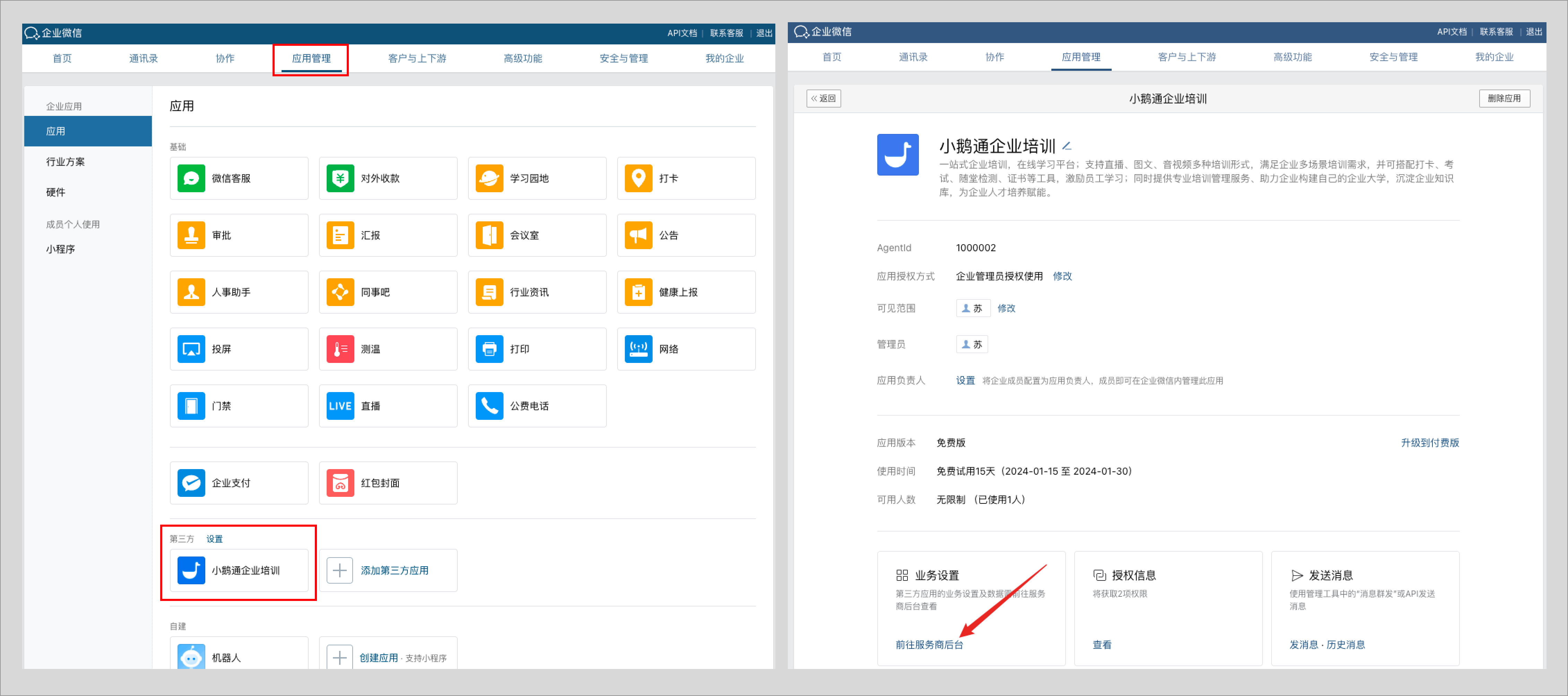Click 设置 link beside 第三方
Viewport: 1568px width, 696px height.
click(x=214, y=539)
